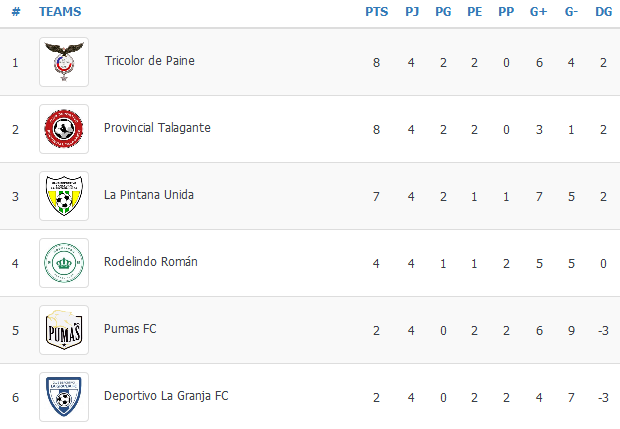
Task: Select the Rodelindo Román green crown emblem
Action: pos(64,263)
